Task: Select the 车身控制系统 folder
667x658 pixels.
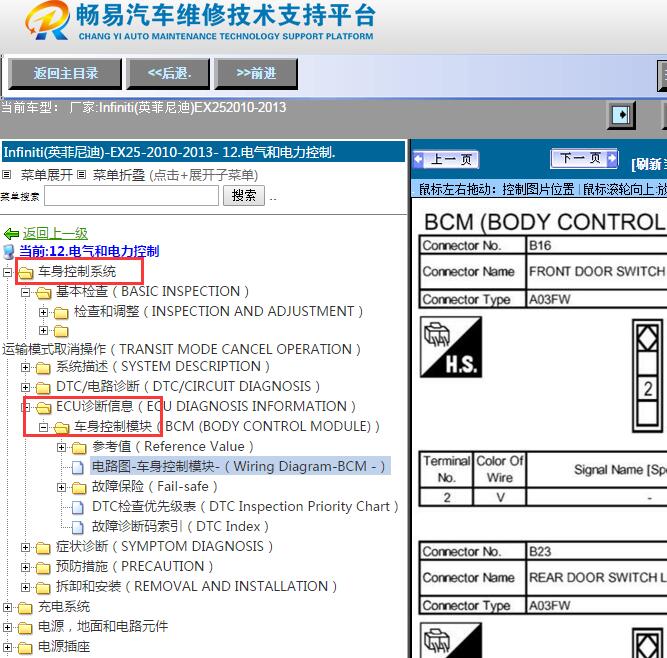Action: 77,271
